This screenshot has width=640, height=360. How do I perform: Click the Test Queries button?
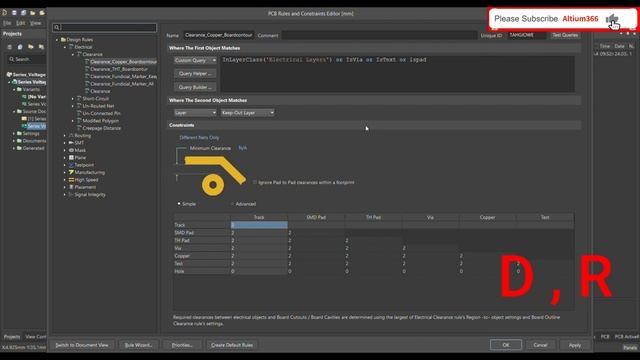click(x=565, y=35)
